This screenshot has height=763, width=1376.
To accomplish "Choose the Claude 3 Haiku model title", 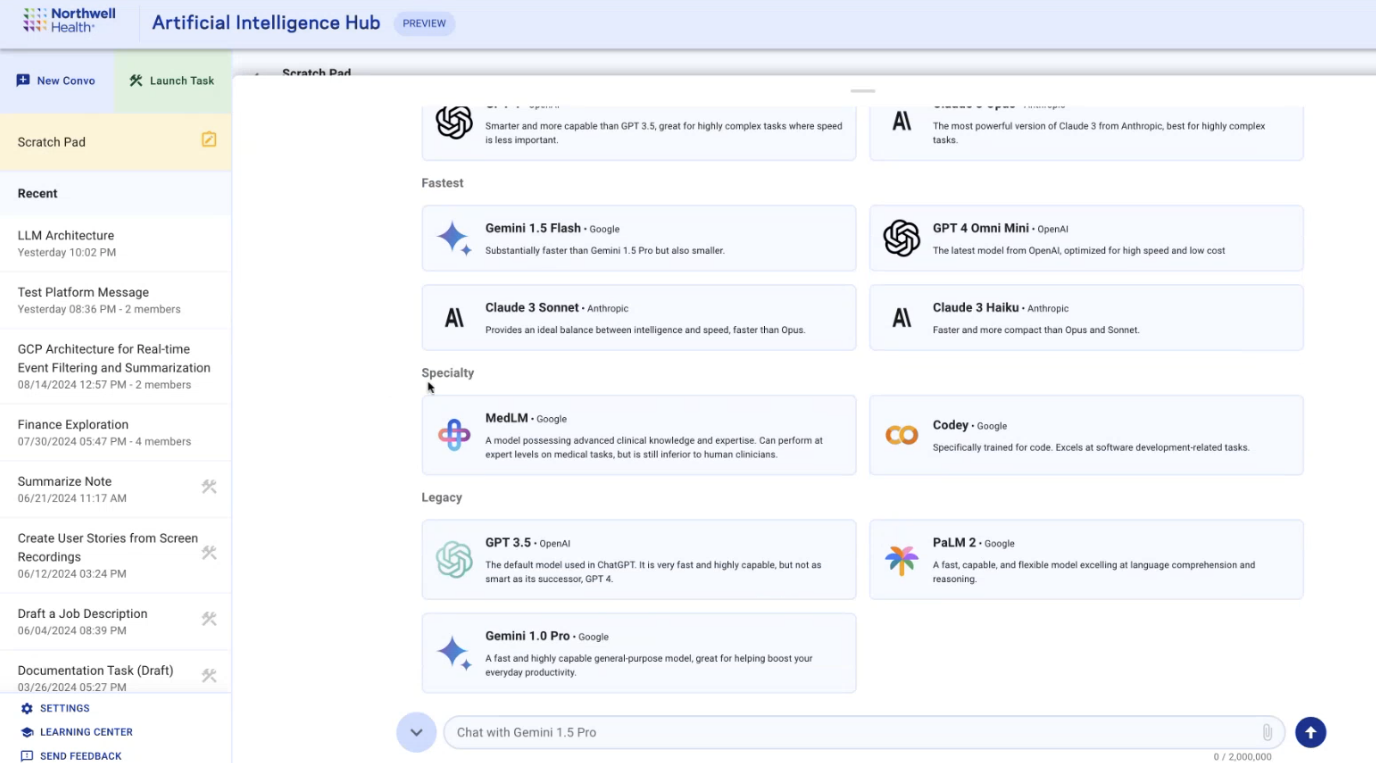I will (x=976, y=308).
